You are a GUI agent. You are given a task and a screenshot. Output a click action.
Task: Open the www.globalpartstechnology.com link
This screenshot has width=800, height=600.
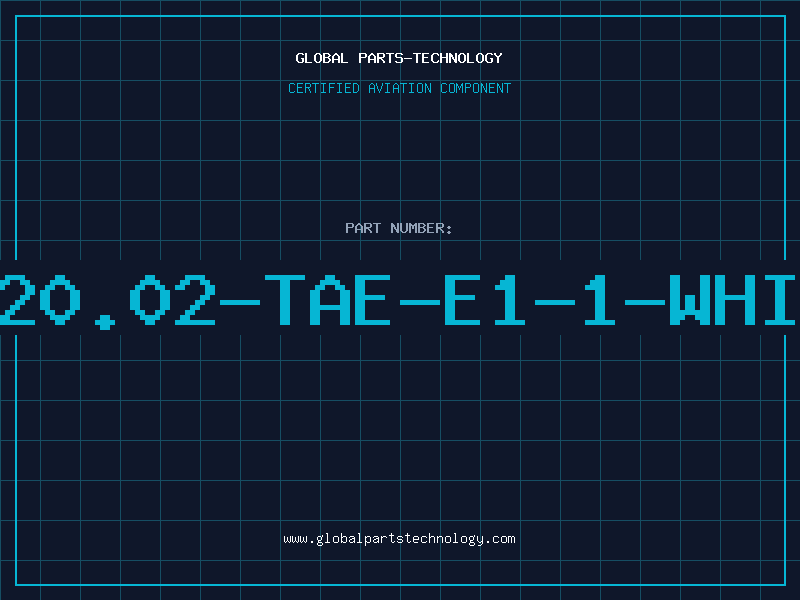coord(399,539)
